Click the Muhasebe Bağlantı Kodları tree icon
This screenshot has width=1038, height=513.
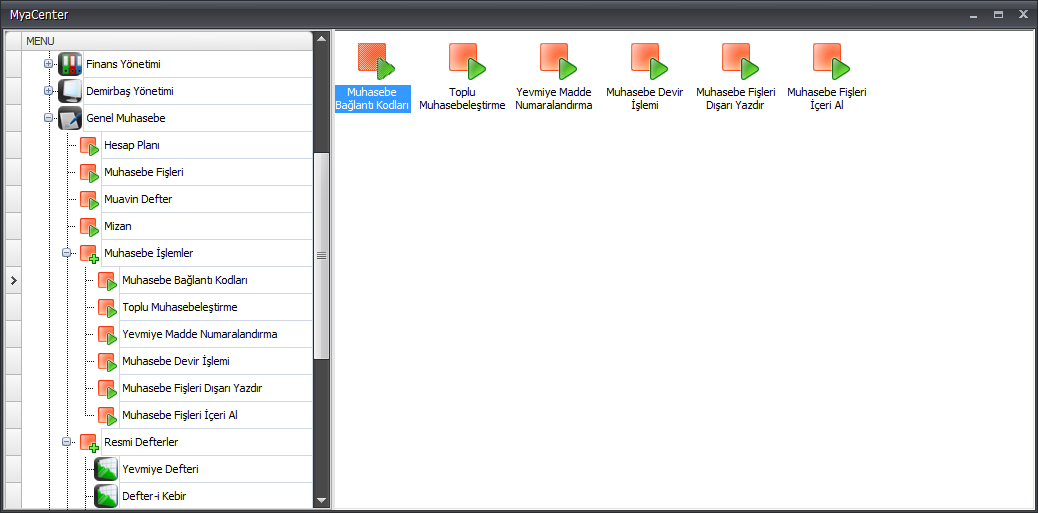107,281
